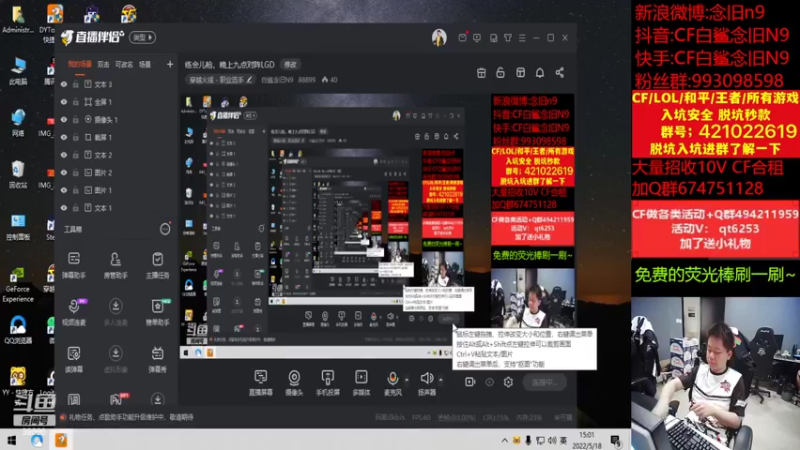Click the unlock icon above the preview
Image resolution: width=800 pixels, height=450 pixels.
501,72
